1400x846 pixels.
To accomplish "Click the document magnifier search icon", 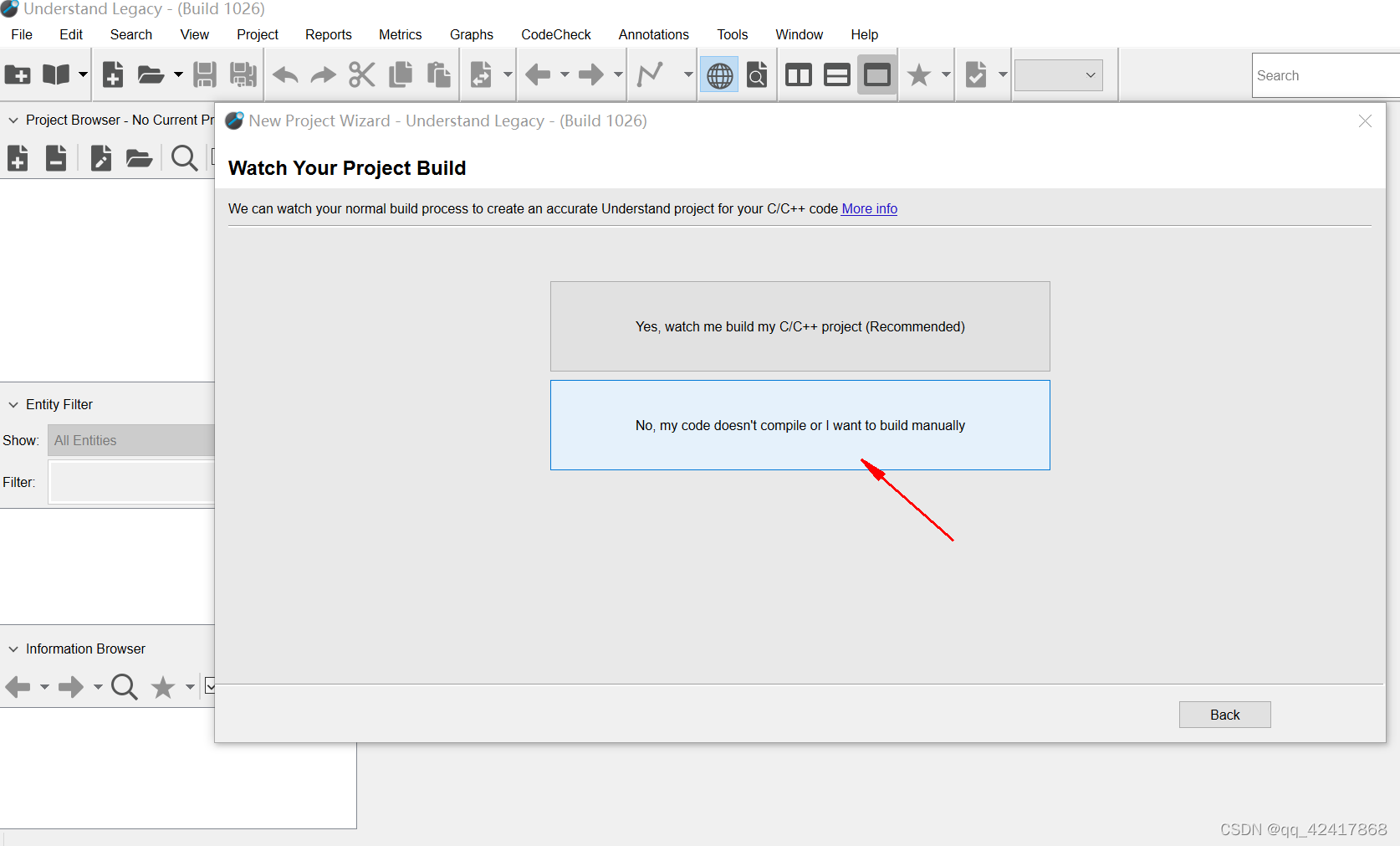I will (757, 75).
